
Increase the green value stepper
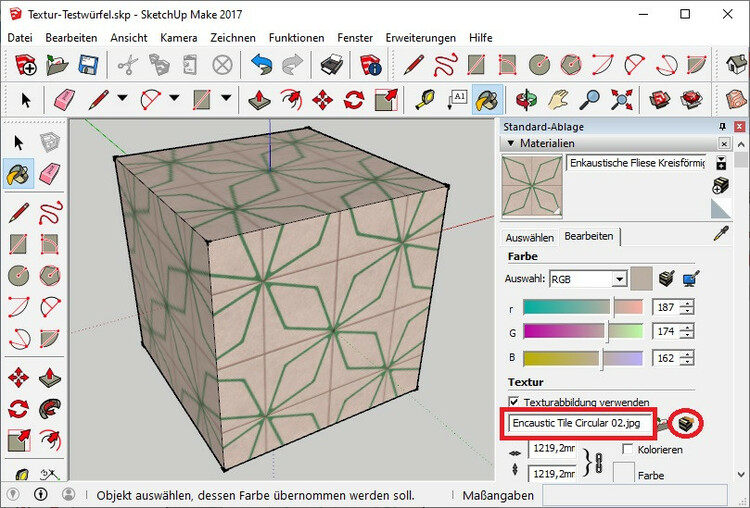pyautogui.click(x=687, y=327)
